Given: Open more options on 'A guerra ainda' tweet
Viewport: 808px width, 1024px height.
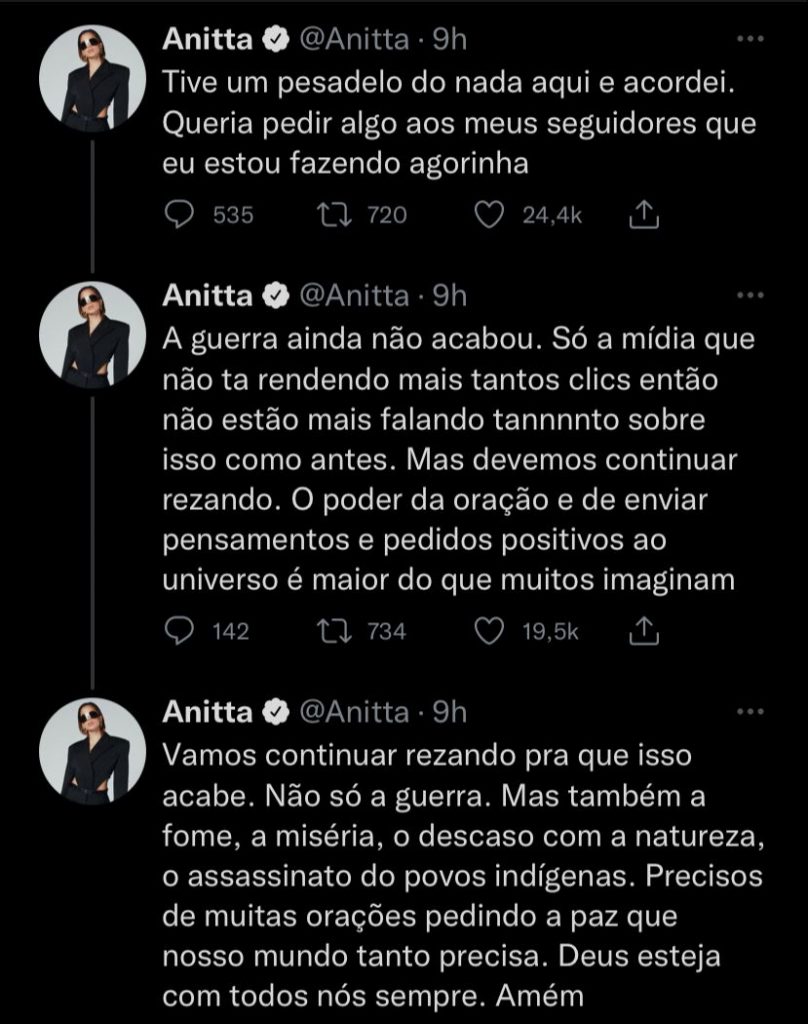Looking at the screenshot, I should click(x=748, y=296).
